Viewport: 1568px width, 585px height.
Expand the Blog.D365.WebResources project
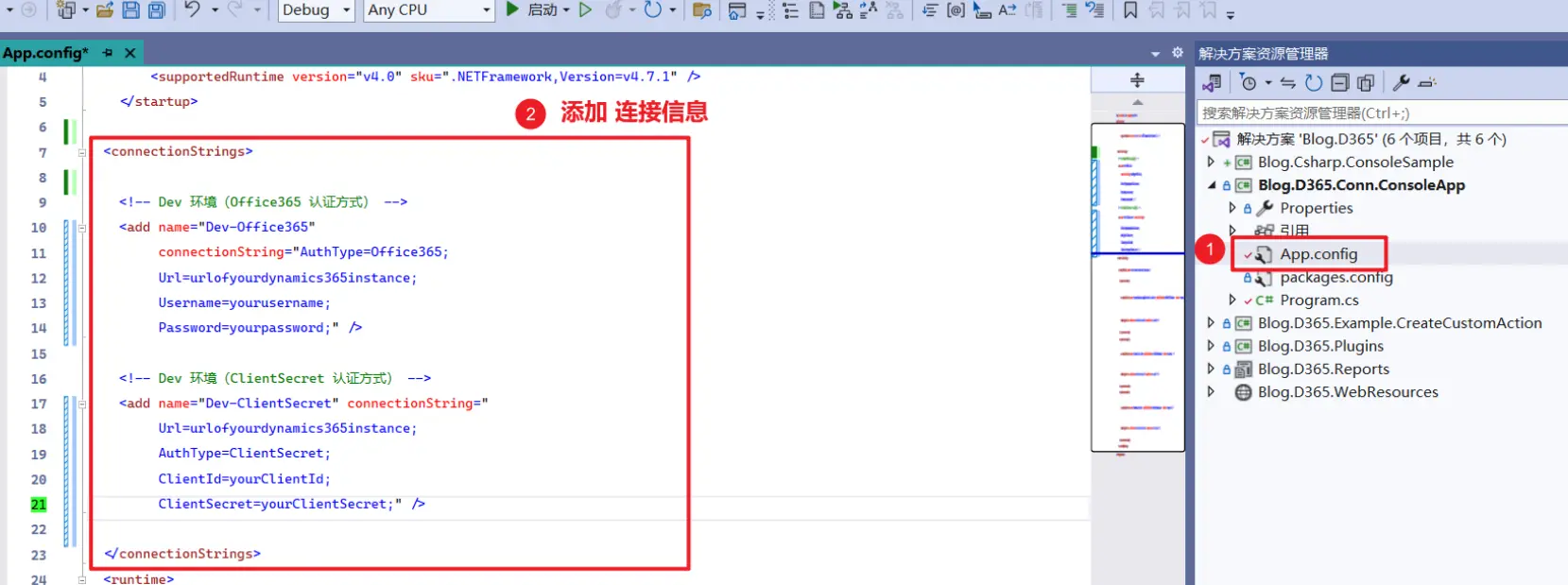pos(1211,391)
